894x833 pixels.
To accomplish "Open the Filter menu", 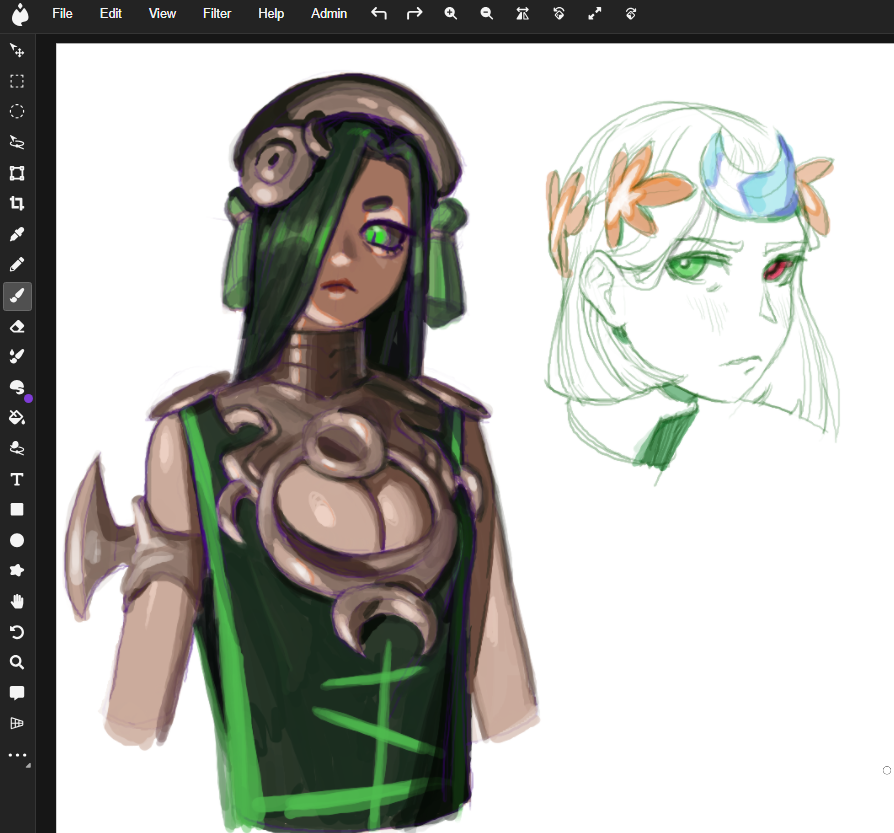I will 217,14.
